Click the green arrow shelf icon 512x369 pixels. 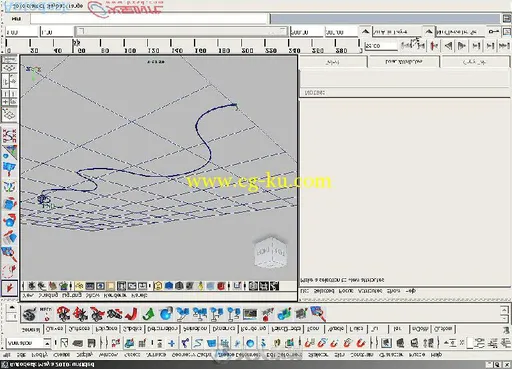coord(149,313)
